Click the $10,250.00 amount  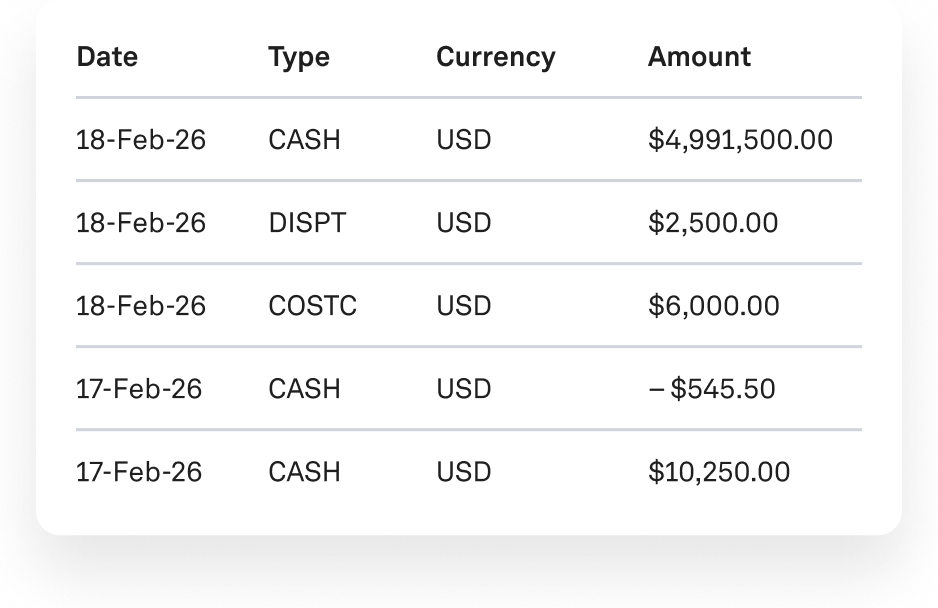pyautogui.click(x=719, y=472)
